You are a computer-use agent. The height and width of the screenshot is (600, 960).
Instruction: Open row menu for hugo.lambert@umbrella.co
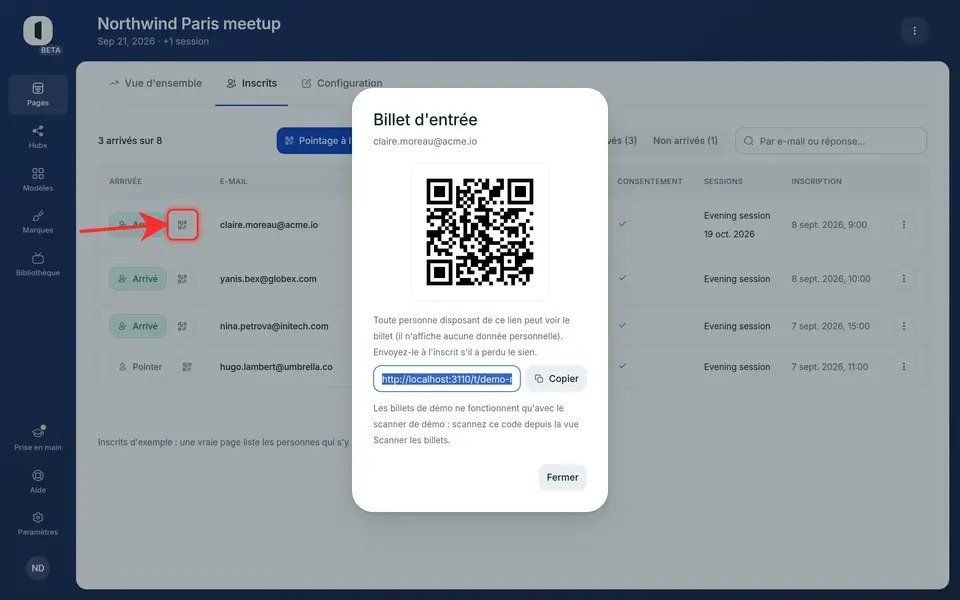(904, 367)
